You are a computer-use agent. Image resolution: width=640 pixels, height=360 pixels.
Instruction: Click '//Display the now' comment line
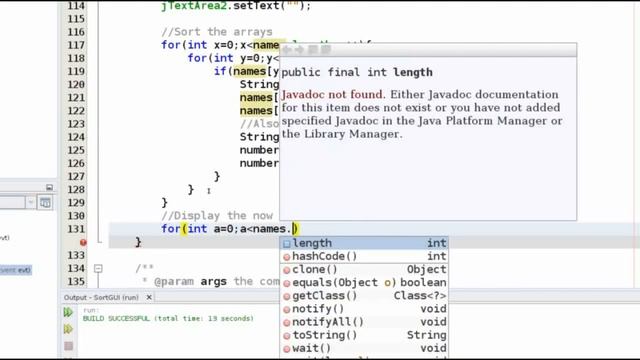(x=217, y=216)
